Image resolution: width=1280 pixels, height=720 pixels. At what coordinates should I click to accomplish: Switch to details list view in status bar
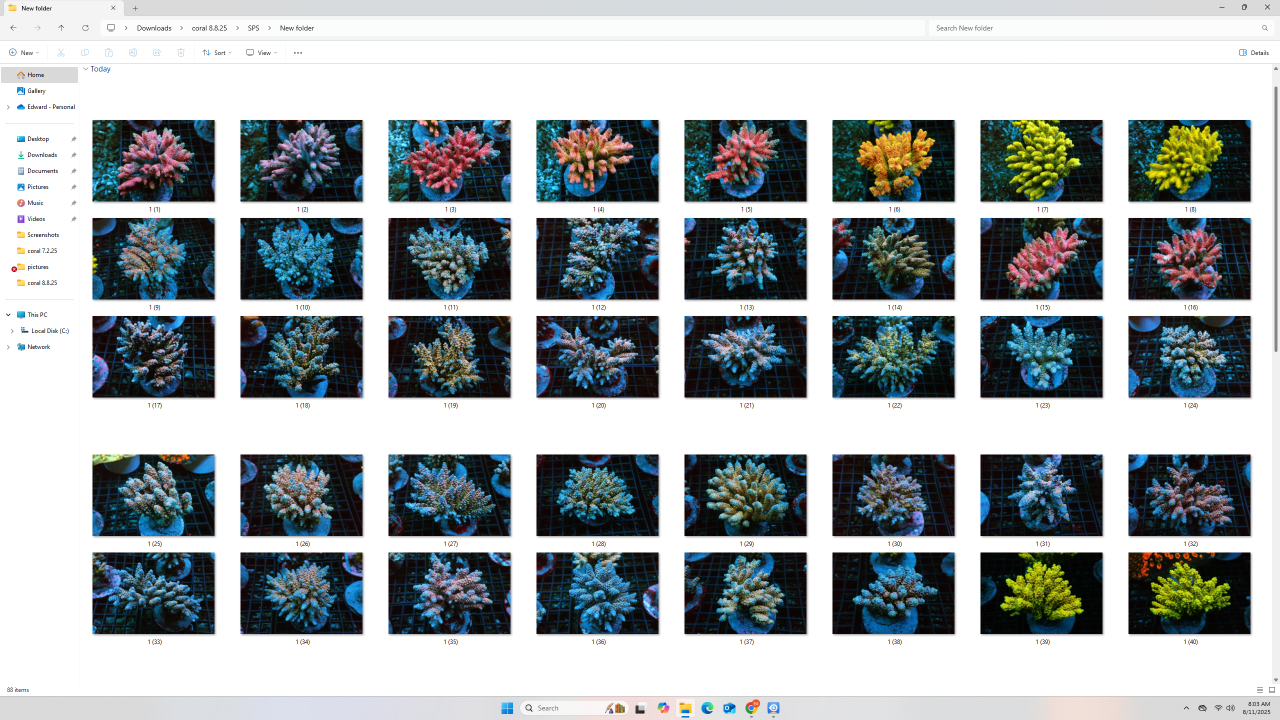coord(1260,690)
